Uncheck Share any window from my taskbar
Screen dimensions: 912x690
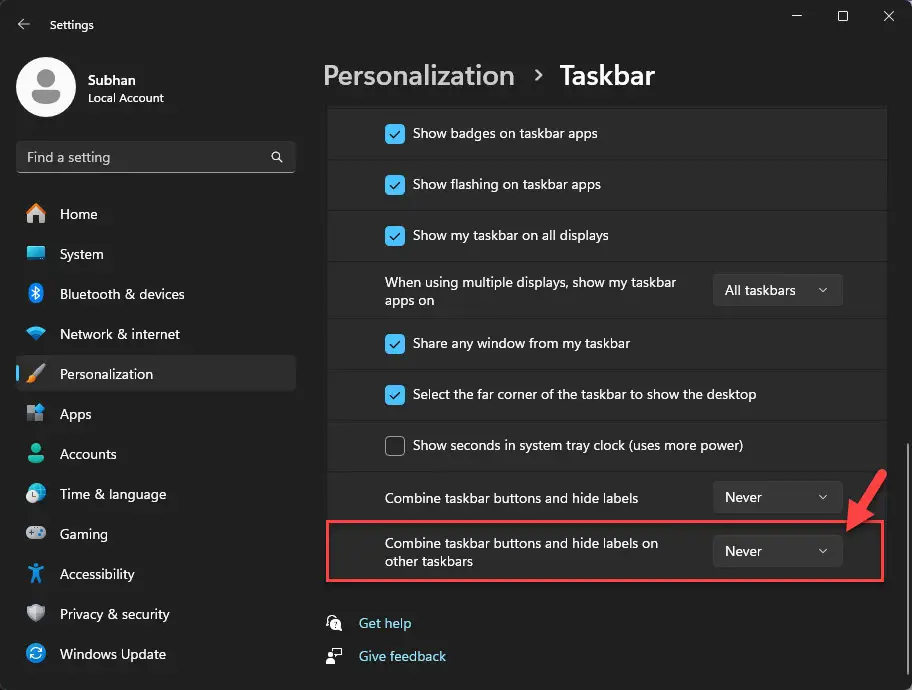pyautogui.click(x=395, y=344)
